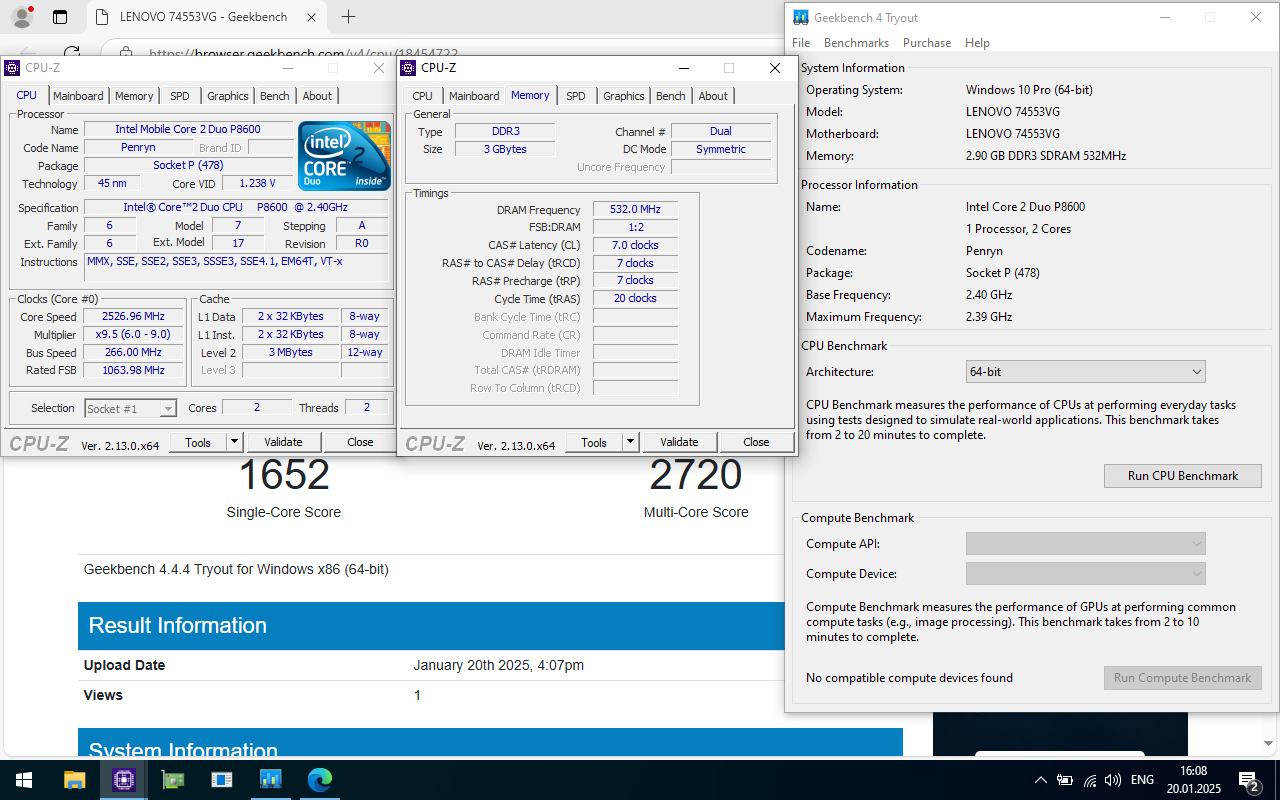Open Graphics tab in Memory CPU-Z window
Image resolution: width=1280 pixels, height=800 pixels.
(x=624, y=96)
